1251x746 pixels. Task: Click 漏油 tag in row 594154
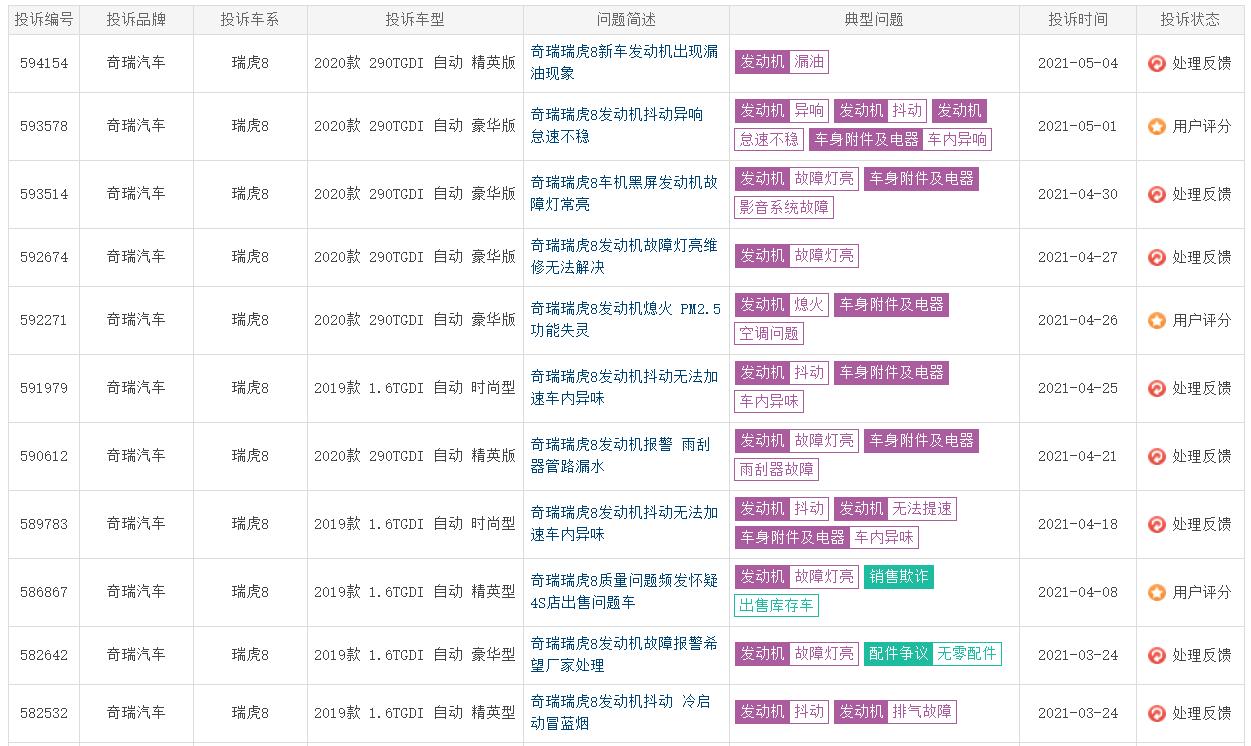point(809,62)
